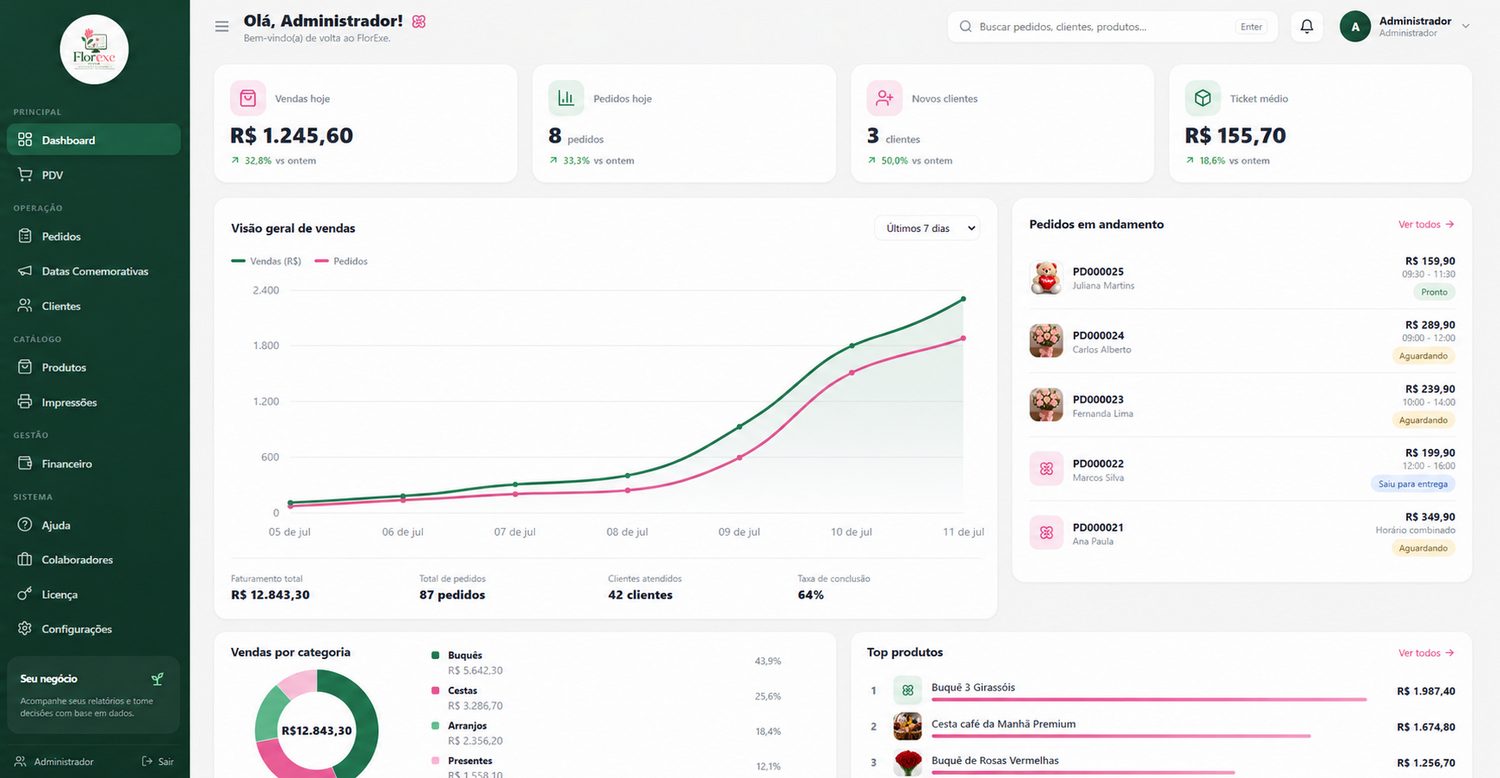The height and width of the screenshot is (778, 1500).
Task: Click the Cestas pink color swatch
Action: [x=435, y=691]
